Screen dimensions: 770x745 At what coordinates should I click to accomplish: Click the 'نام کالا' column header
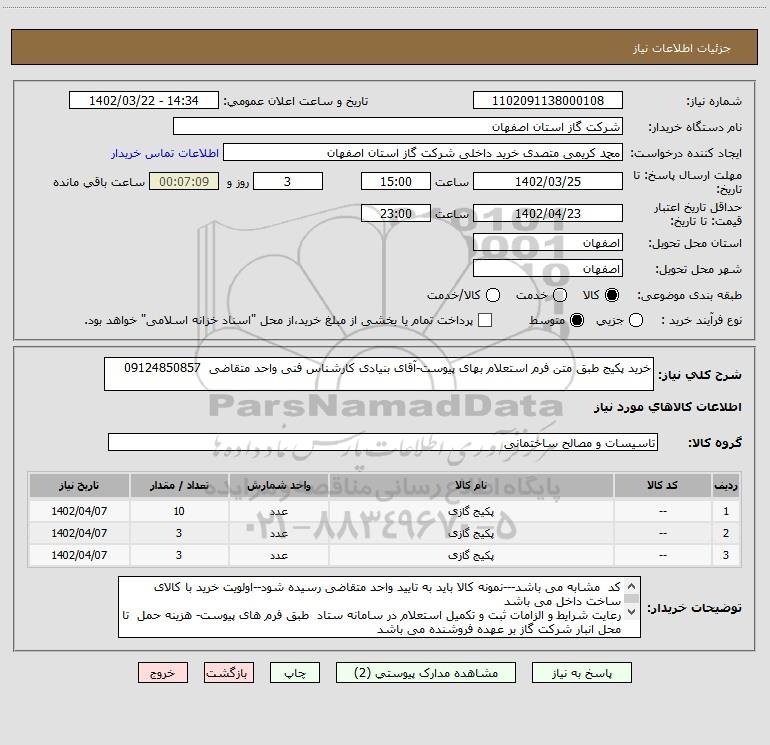coord(471,486)
